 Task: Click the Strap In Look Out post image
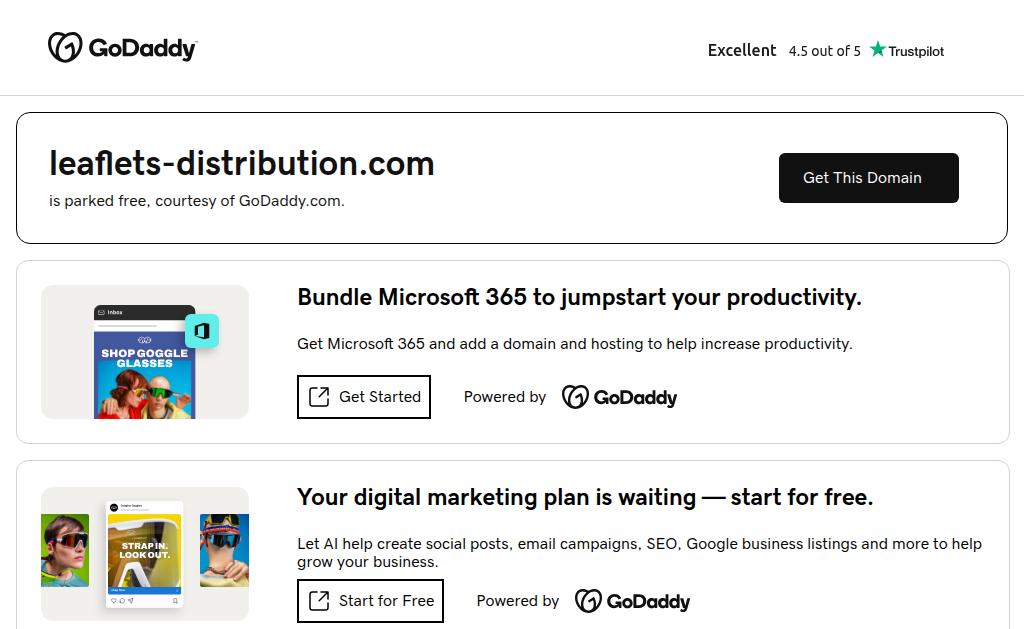point(144,550)
